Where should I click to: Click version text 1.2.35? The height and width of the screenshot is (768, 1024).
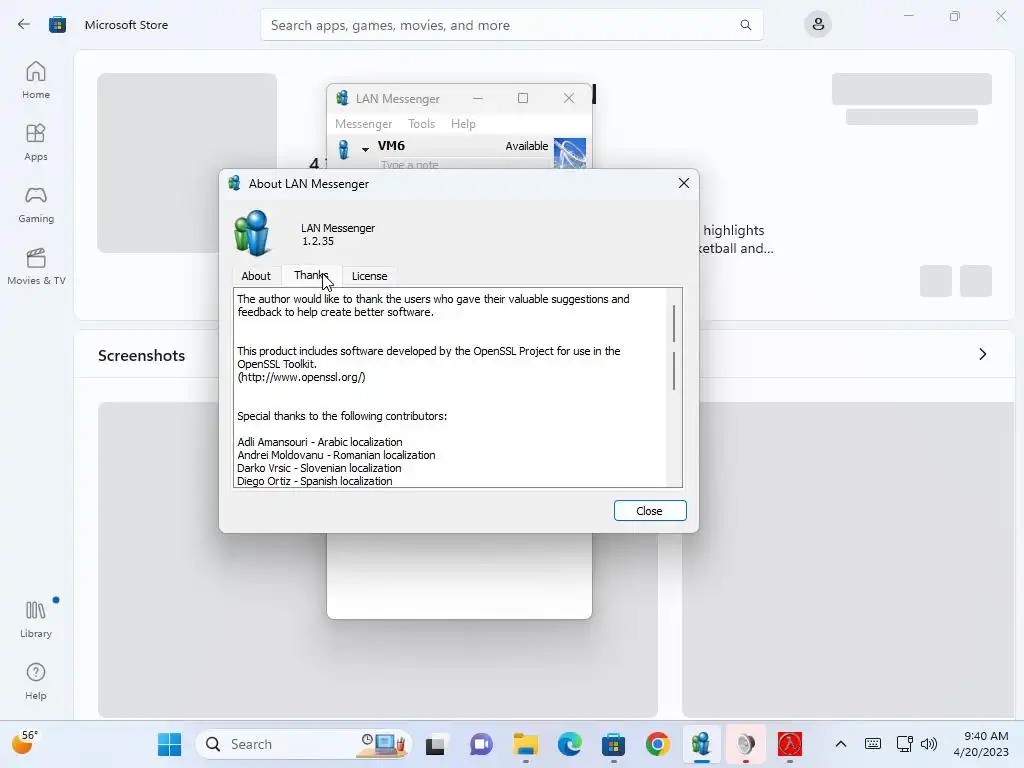tap(318, 241)
